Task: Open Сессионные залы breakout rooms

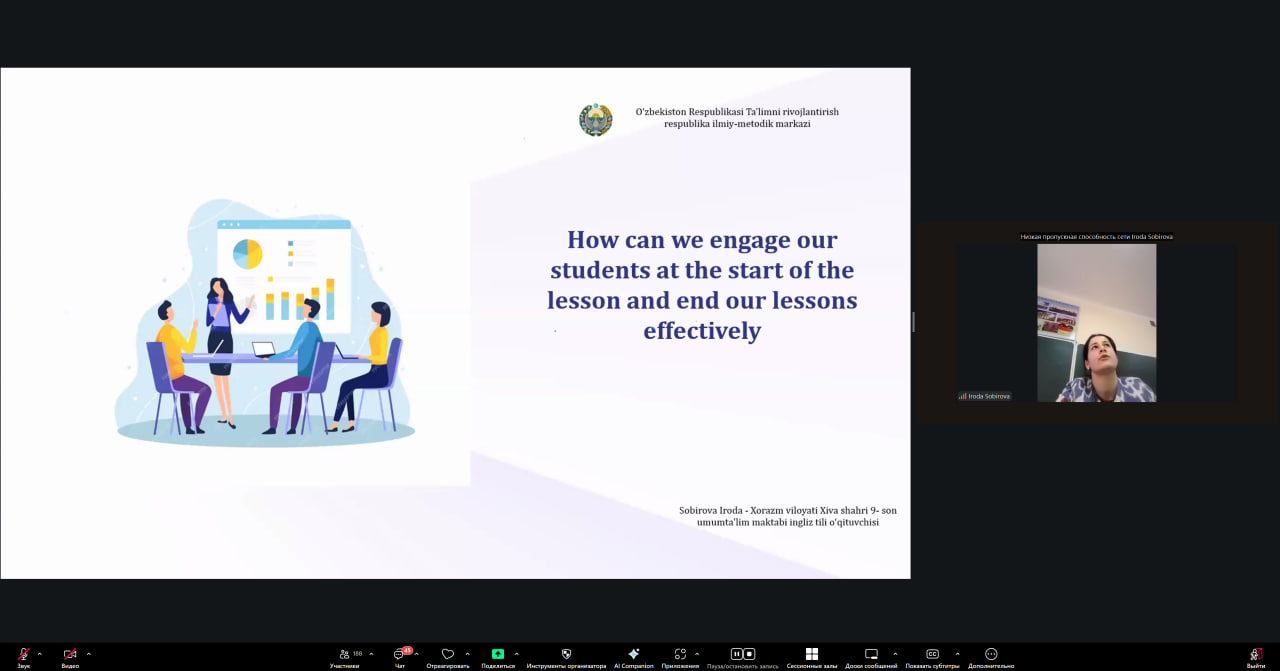Action: (x=812, y=654)
